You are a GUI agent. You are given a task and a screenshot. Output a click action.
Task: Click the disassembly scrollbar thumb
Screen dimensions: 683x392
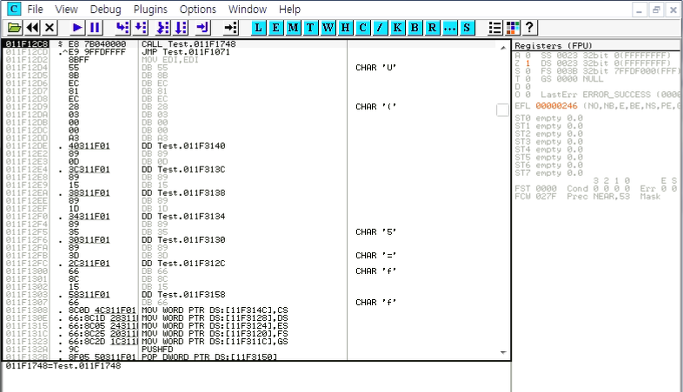(502, 110)
